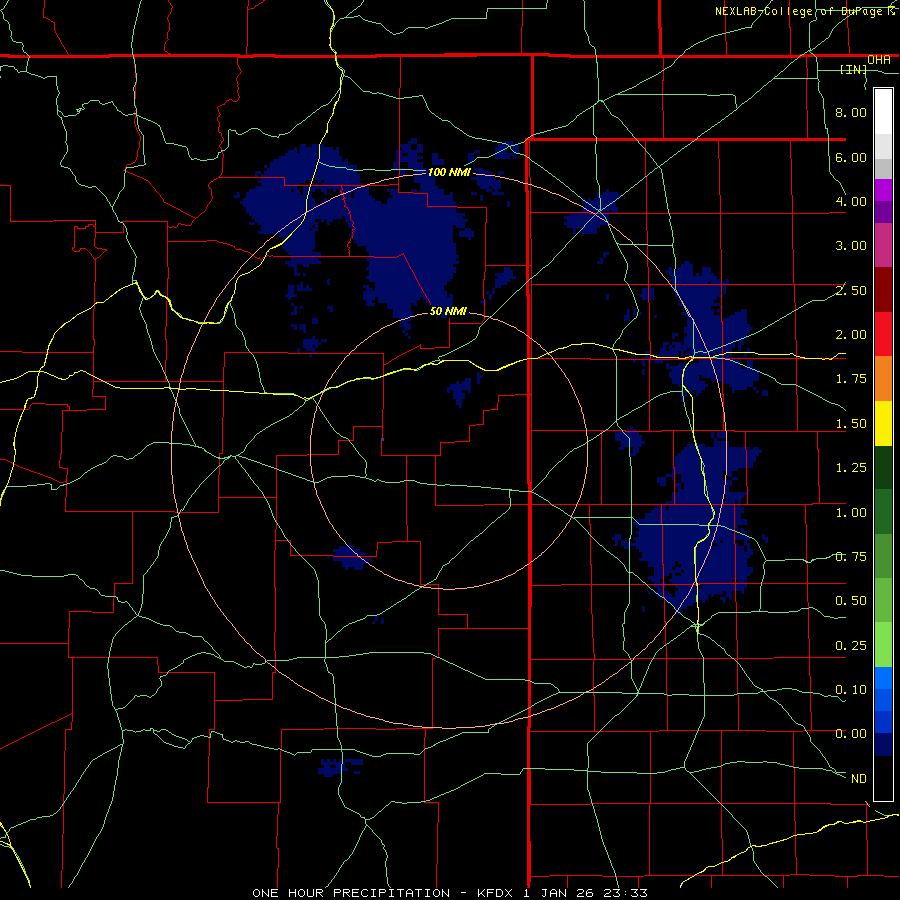Click the ND legend label
Image resolution: width=900 pixels, height=900 pixels.
[x=859, y=779]
